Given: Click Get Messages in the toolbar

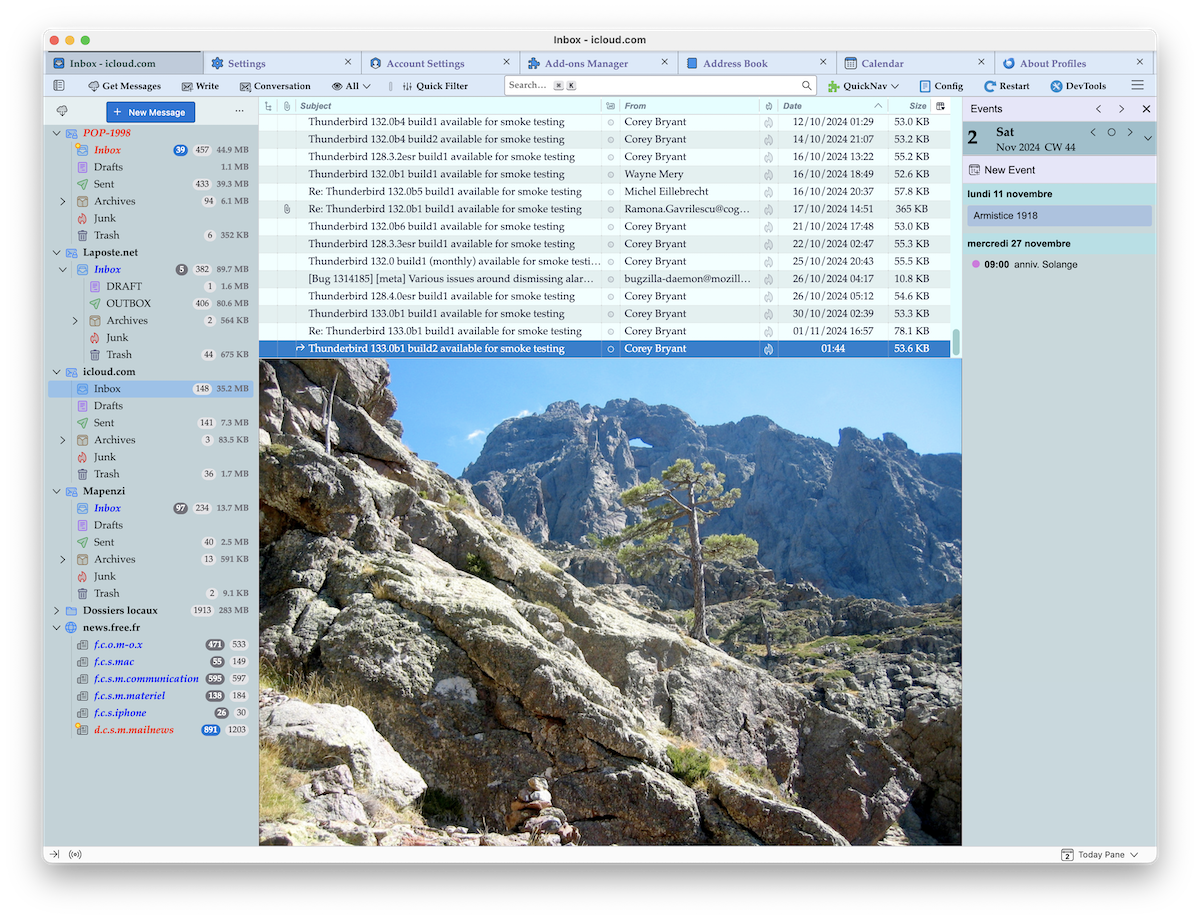Looking at the screenshot, I should [124, 86].
